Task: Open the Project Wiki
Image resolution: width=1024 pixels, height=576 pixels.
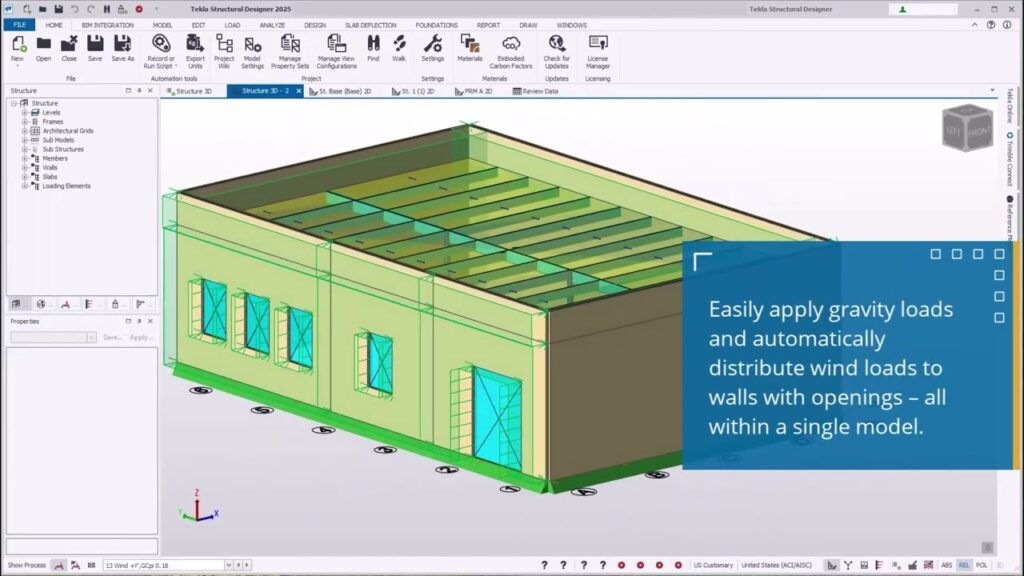Action: (x=224, y=52)
